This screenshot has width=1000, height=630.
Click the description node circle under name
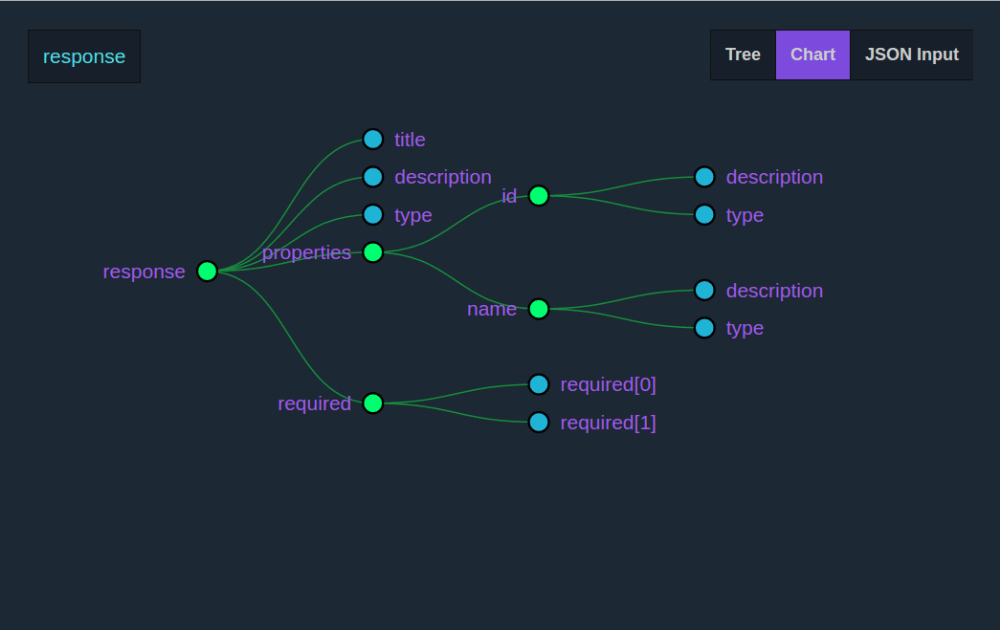(705, 290)
